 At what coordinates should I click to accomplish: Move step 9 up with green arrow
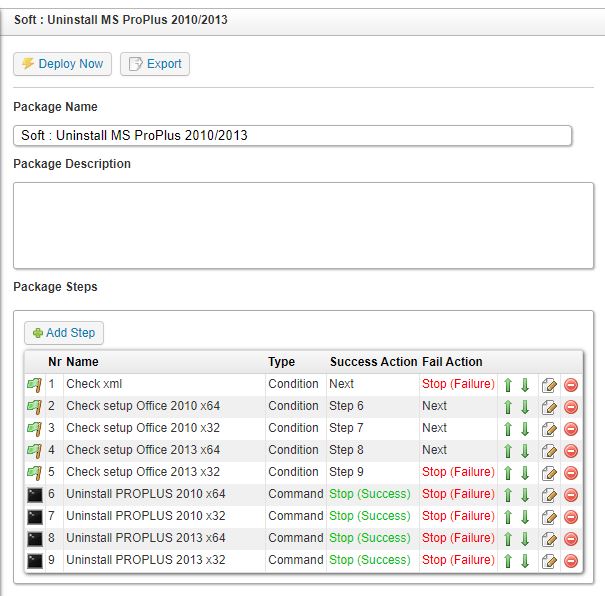(508, 561)
